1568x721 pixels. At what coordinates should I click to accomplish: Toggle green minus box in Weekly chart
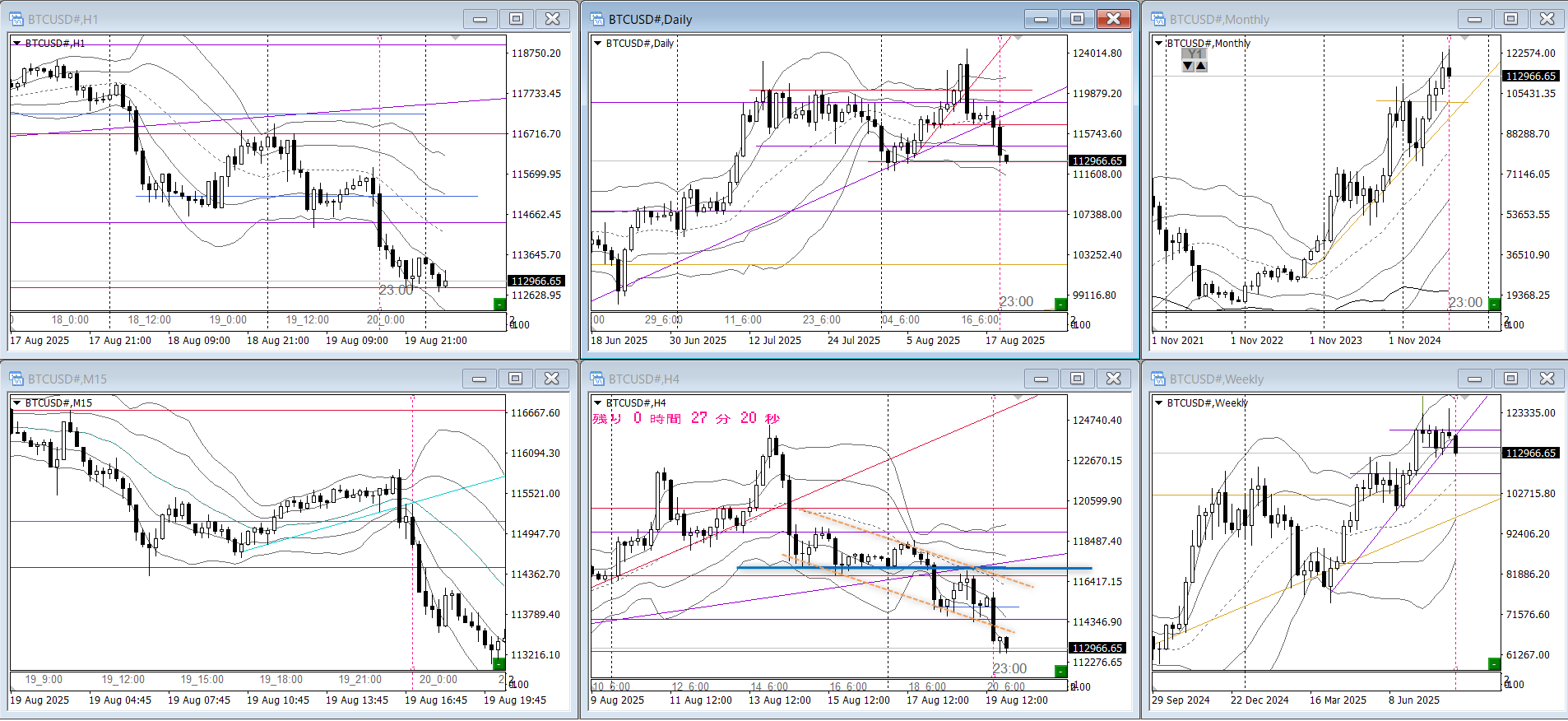pyautogui.click(x=1494, y=664)
